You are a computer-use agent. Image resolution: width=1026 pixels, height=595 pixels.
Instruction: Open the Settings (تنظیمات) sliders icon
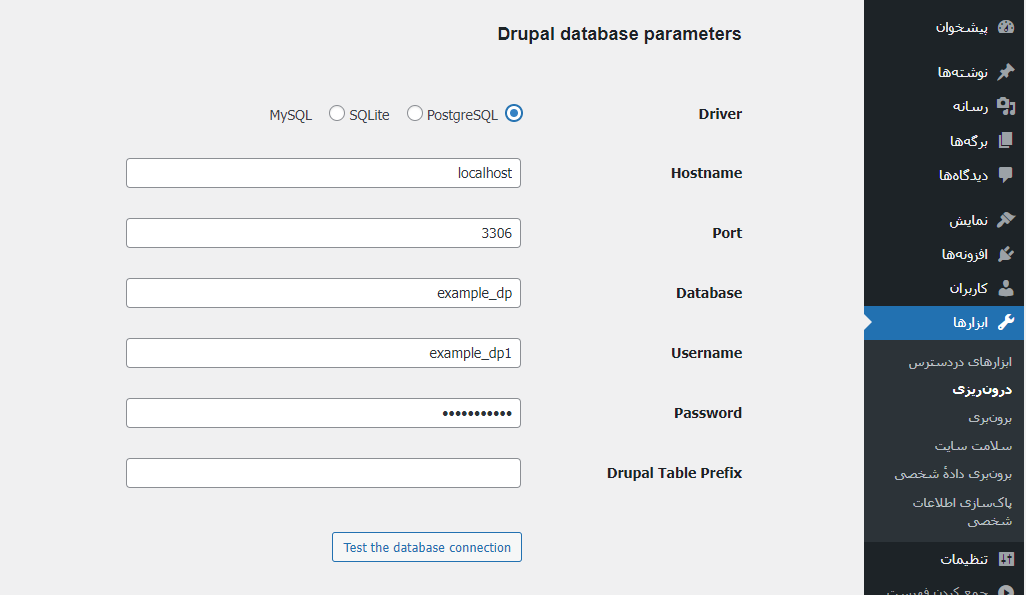[1006, 559]
